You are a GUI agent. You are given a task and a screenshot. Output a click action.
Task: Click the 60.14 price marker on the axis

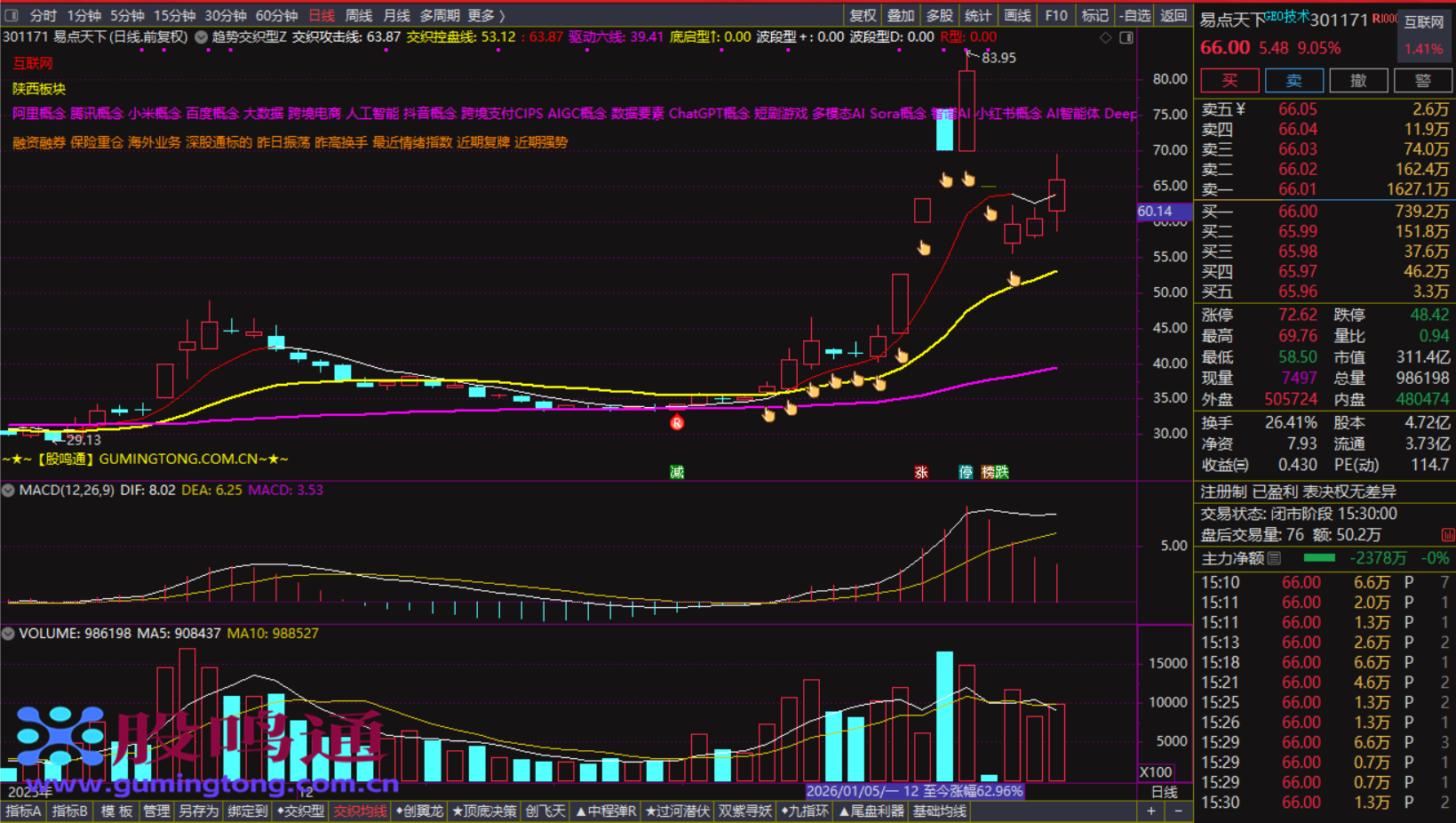coord(1155,212)
